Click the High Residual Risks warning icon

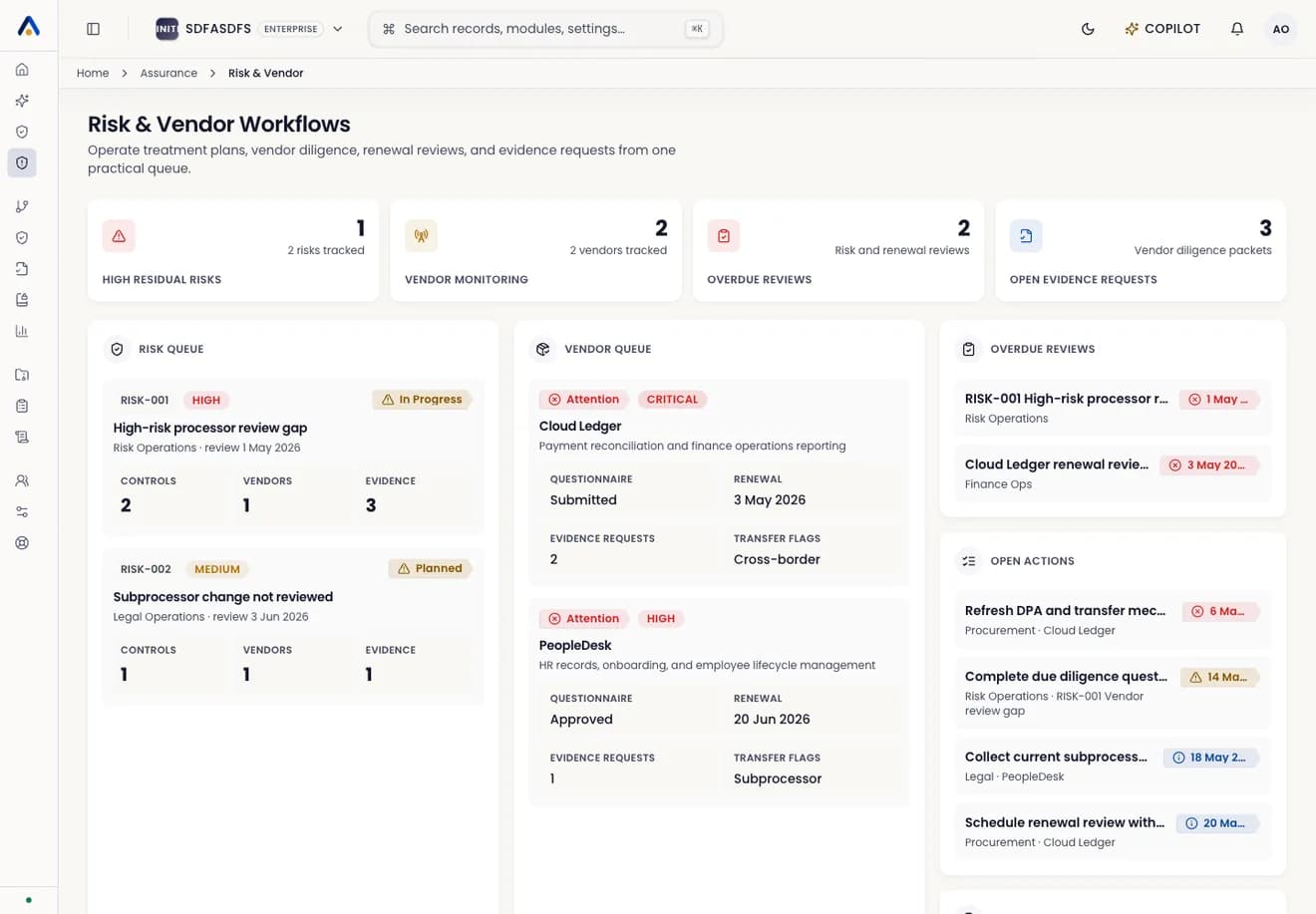119,236
